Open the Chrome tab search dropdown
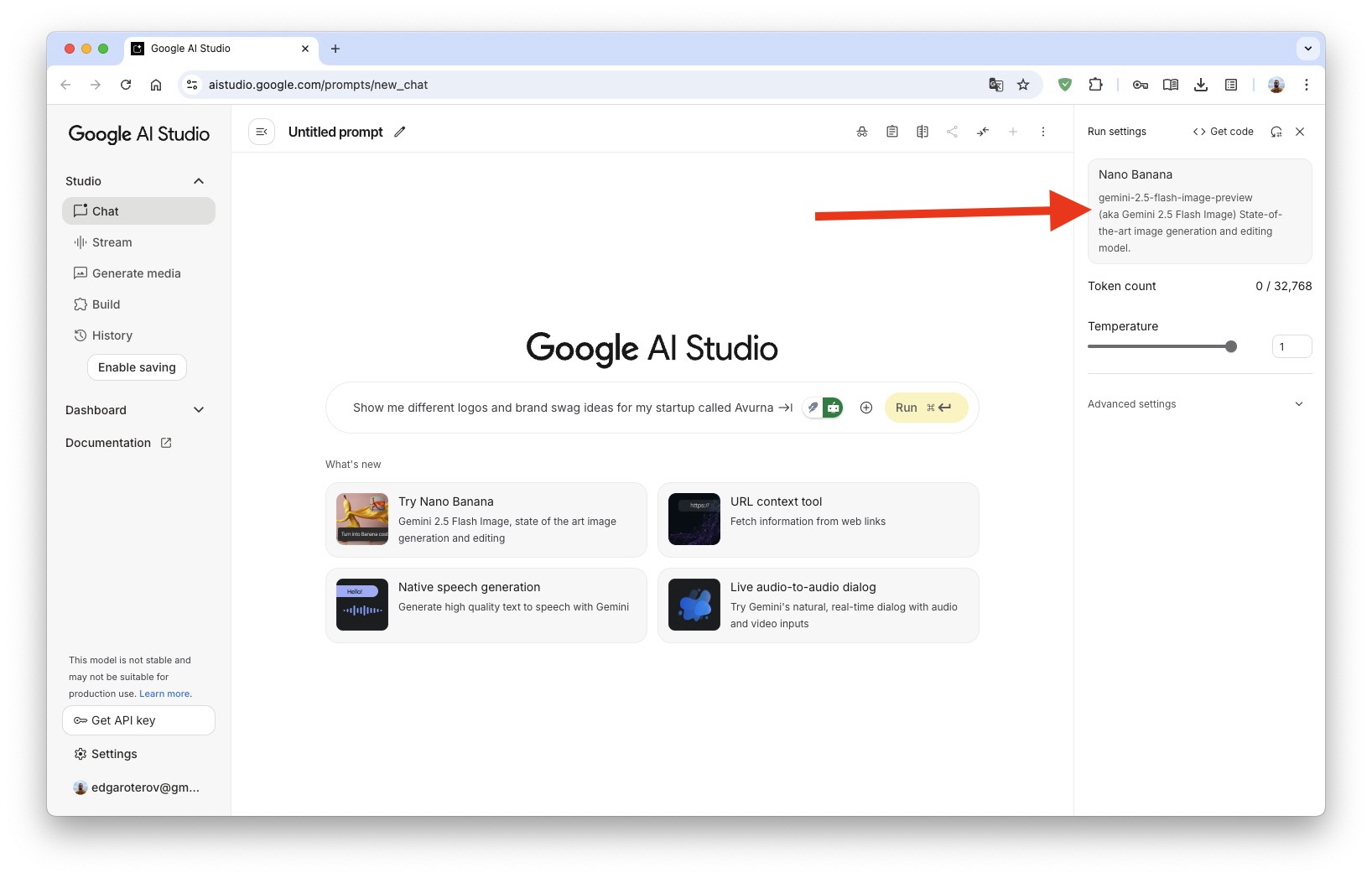Screen dimensions: 1372x878 [1308, 49]
